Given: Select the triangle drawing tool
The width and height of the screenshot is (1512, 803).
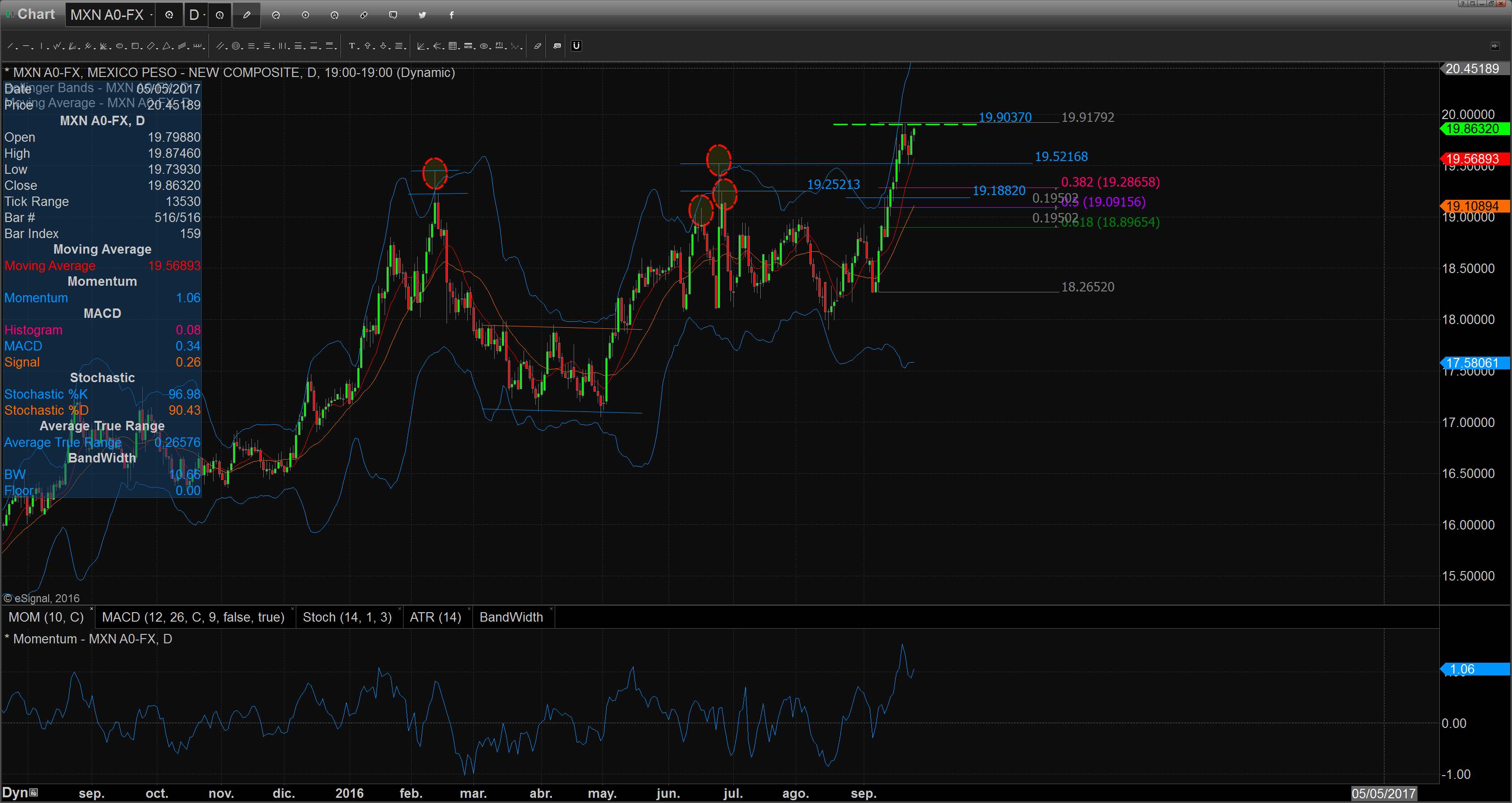Looking at the screenshot, I should 166,46.
